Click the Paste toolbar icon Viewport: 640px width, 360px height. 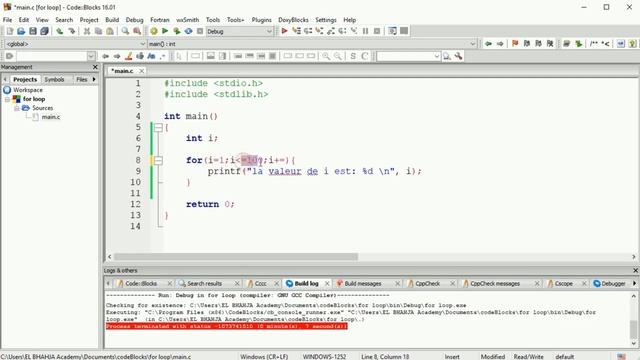(x=110, y=31)
